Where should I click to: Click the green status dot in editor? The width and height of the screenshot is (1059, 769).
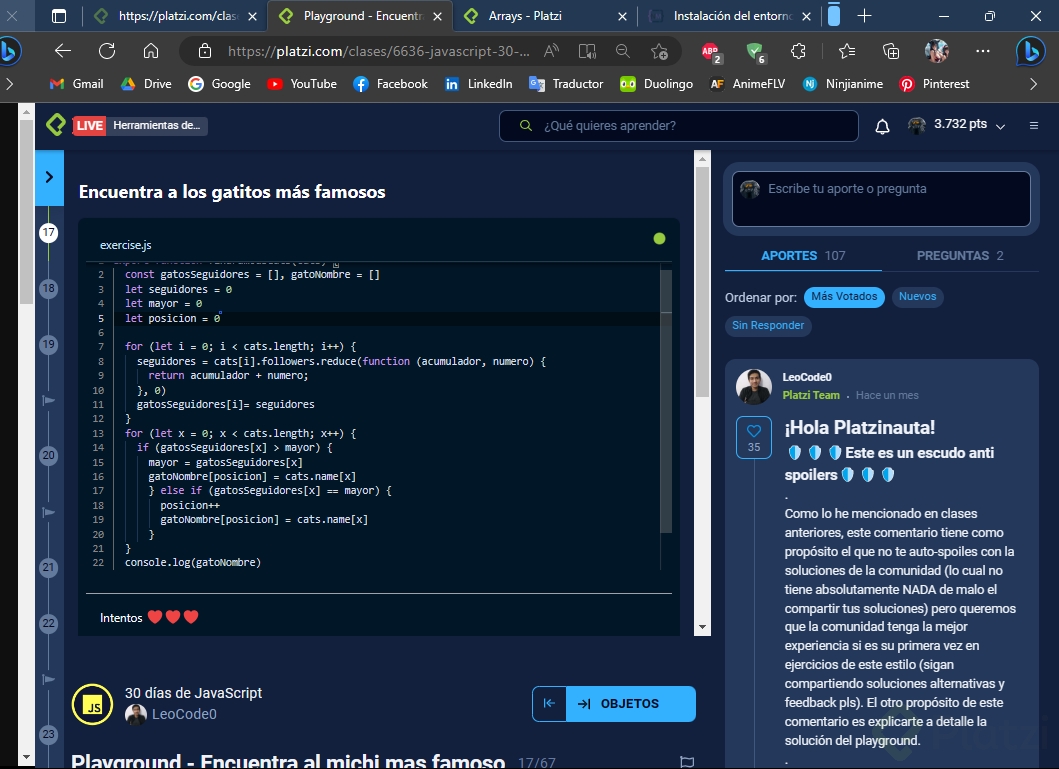659,238
